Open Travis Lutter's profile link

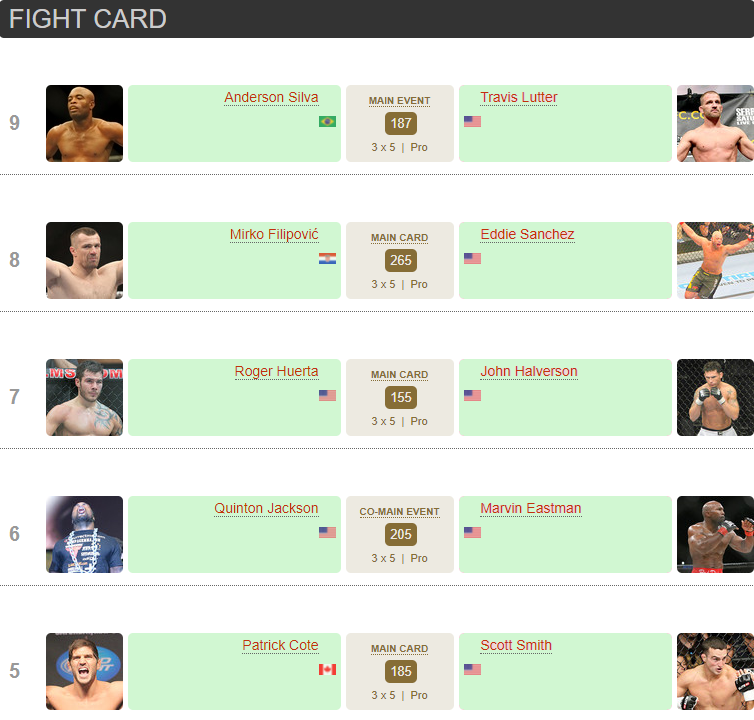pyautogui.click(x=518, y=97)
